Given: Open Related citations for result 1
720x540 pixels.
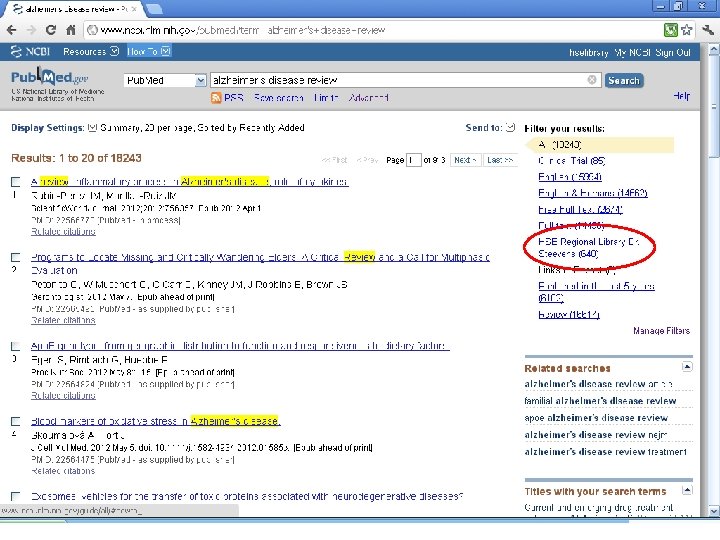Looking at the screenshot, I should click(x=63, y=231).
